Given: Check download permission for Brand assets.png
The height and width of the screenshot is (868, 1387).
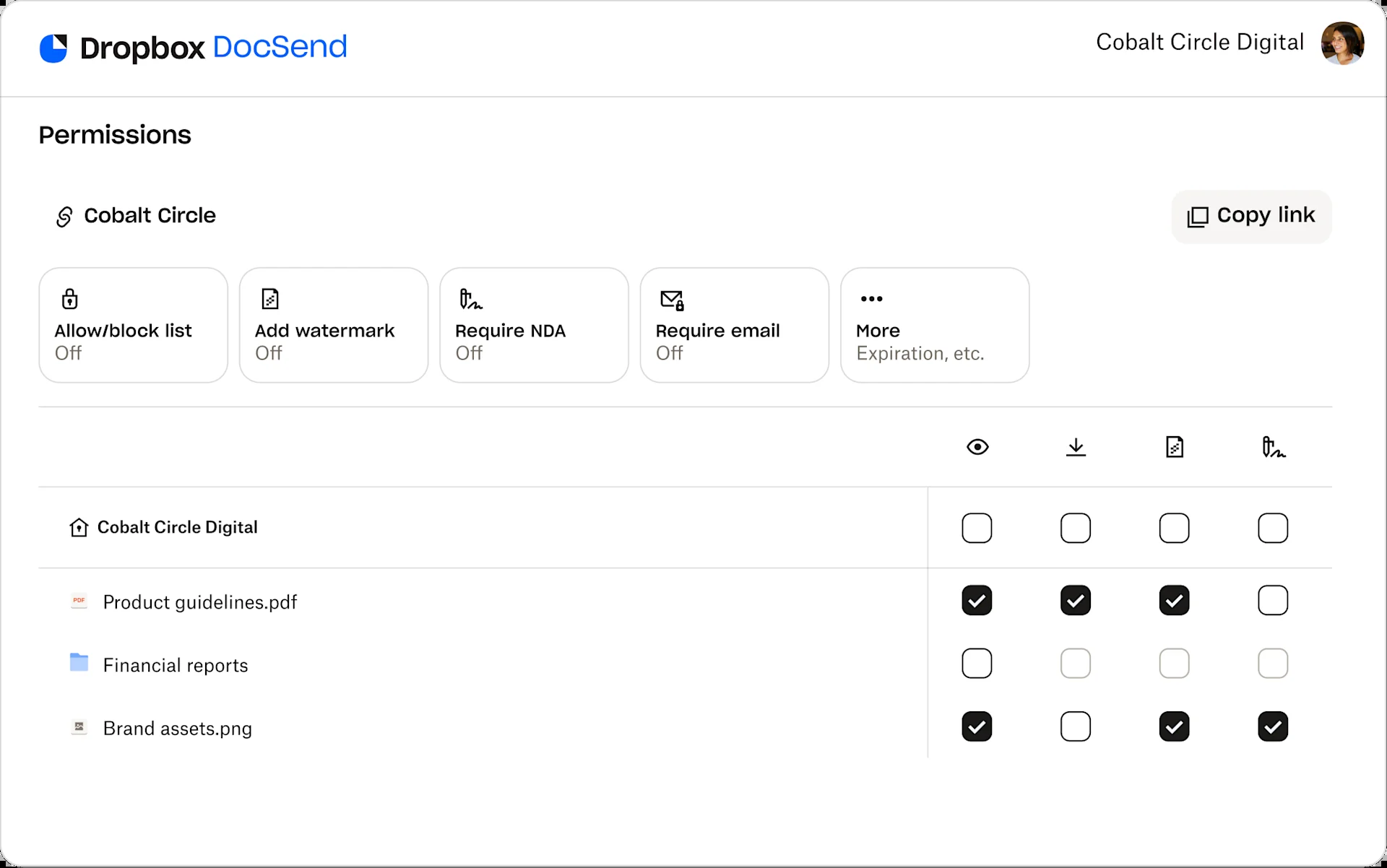Looking at the screenshot, I should (1076, 726).
